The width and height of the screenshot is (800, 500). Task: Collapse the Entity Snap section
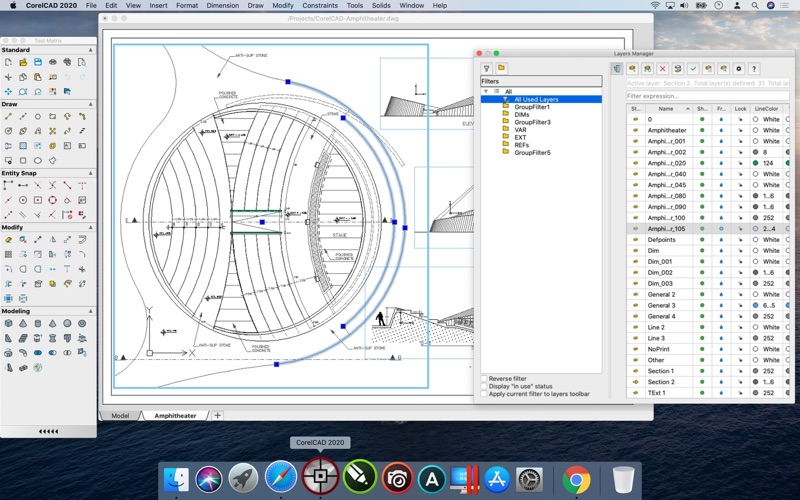click(92, 173)
